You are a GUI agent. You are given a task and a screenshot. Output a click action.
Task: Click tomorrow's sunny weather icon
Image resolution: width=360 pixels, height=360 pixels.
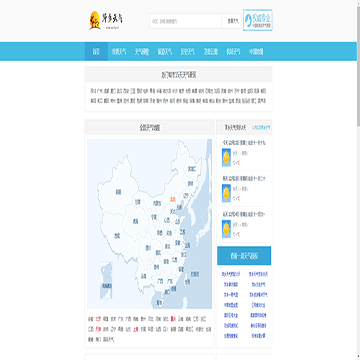(226, 193)
